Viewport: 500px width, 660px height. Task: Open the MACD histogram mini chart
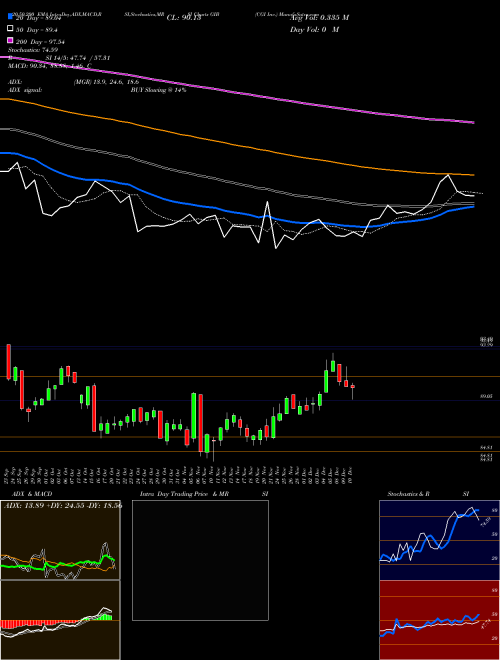(60, 620)
